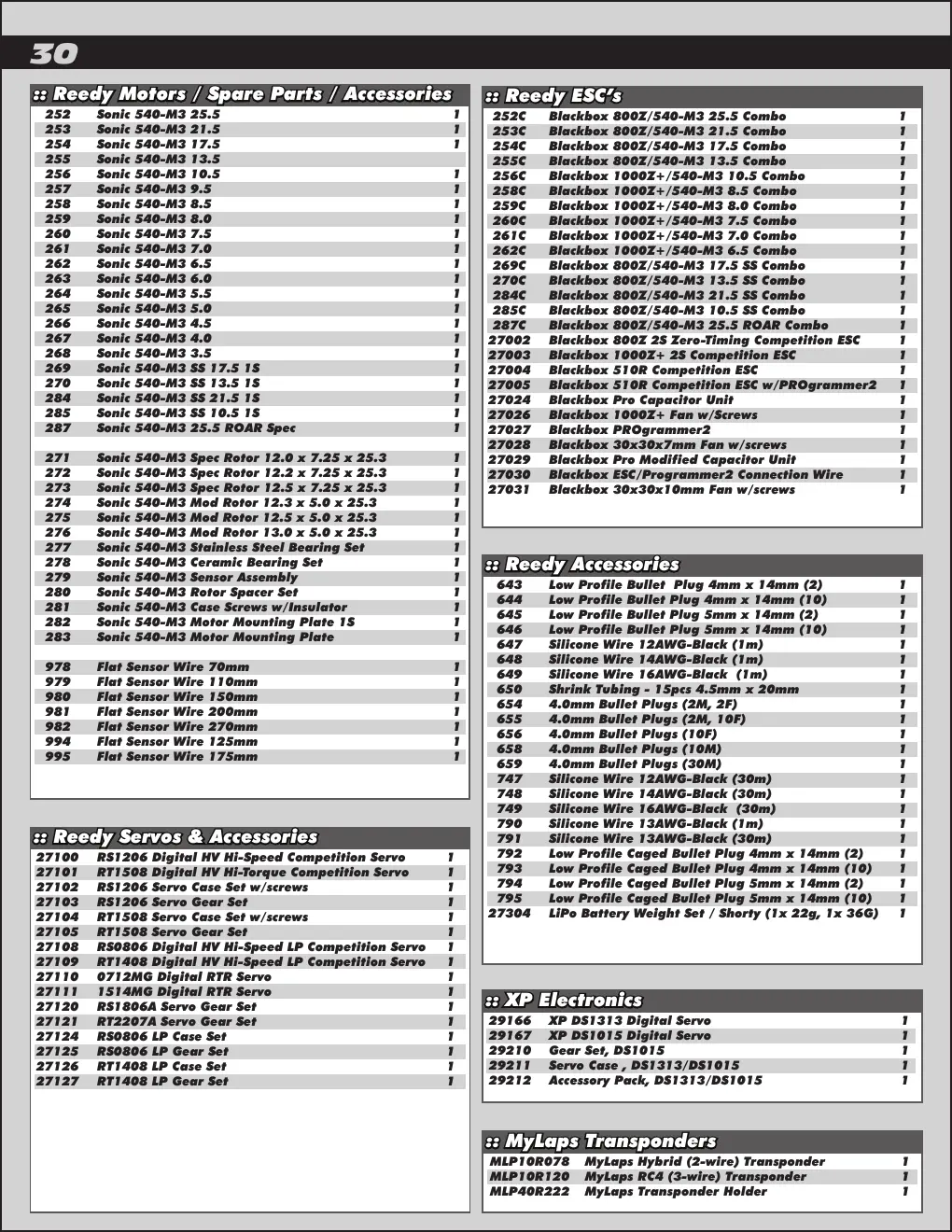Screen dimensions: 952x1232
Task: Click part 27100 RS1206 Digital HV Servo
Action: point(248,858)
